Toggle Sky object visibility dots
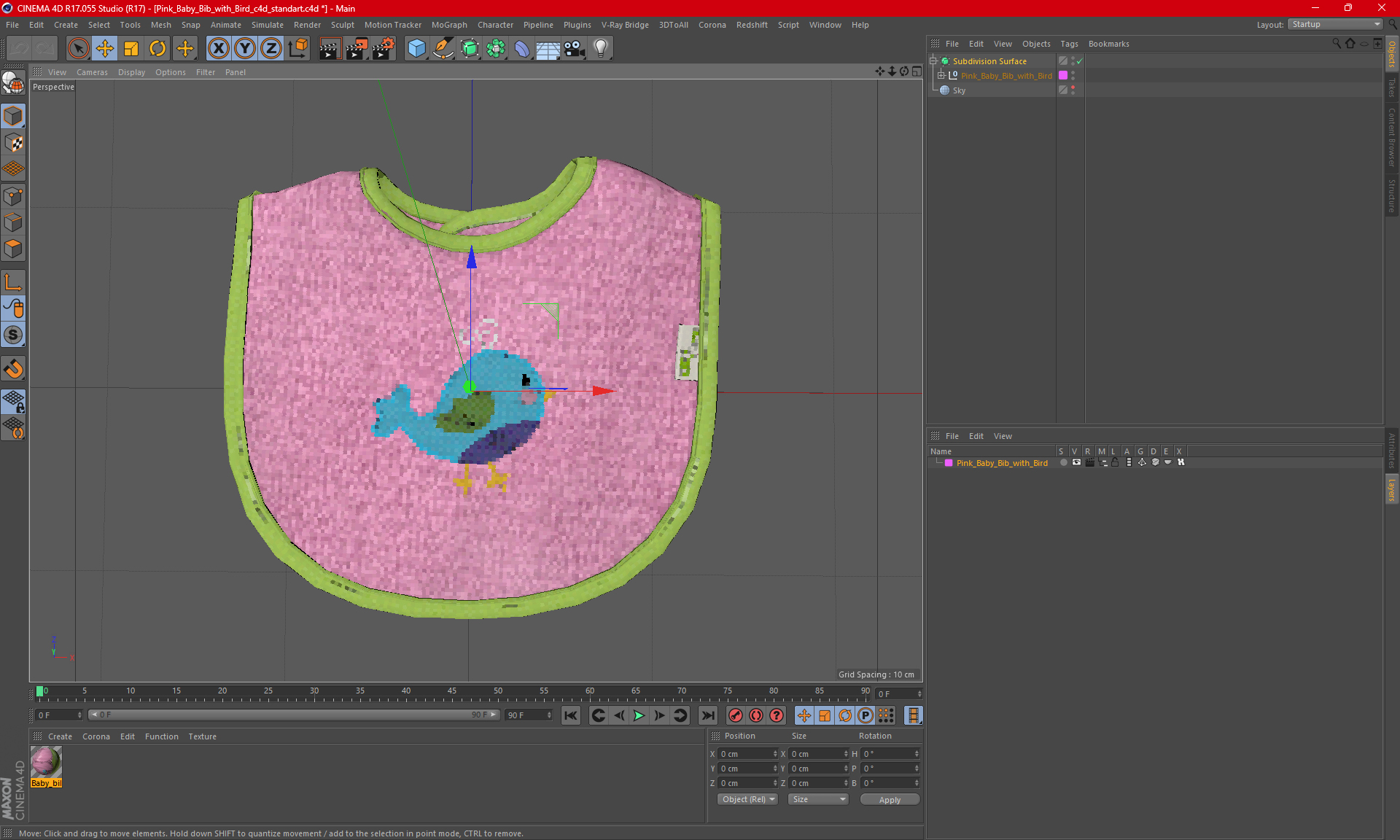Viewport: 1400px width, 840px height. (1073, 90)
